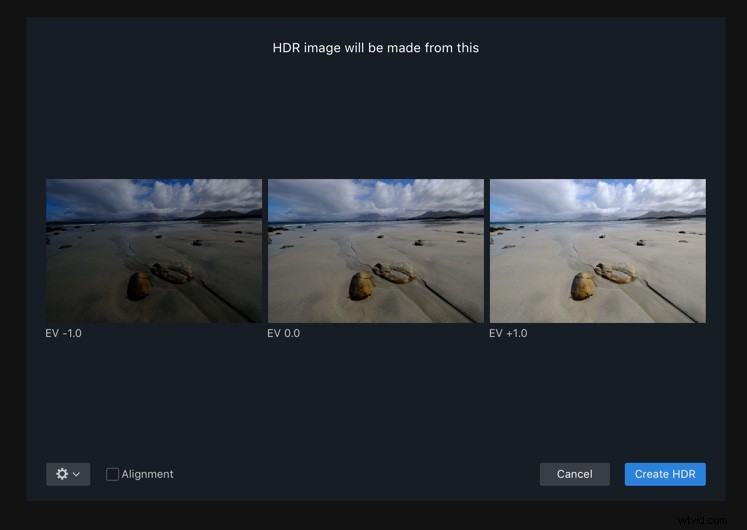Click the 'HDR image will be made from this' heading

(x=375, y=48)
